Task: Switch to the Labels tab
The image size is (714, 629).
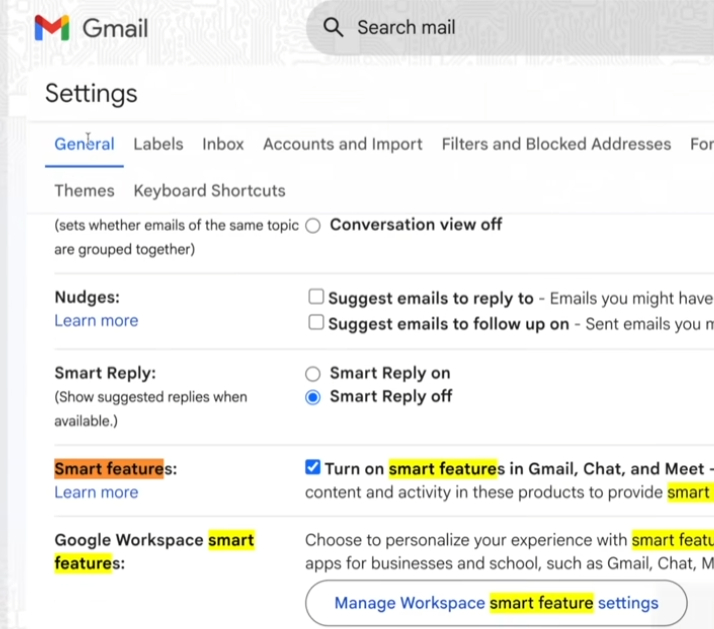Action: (158, 144)
